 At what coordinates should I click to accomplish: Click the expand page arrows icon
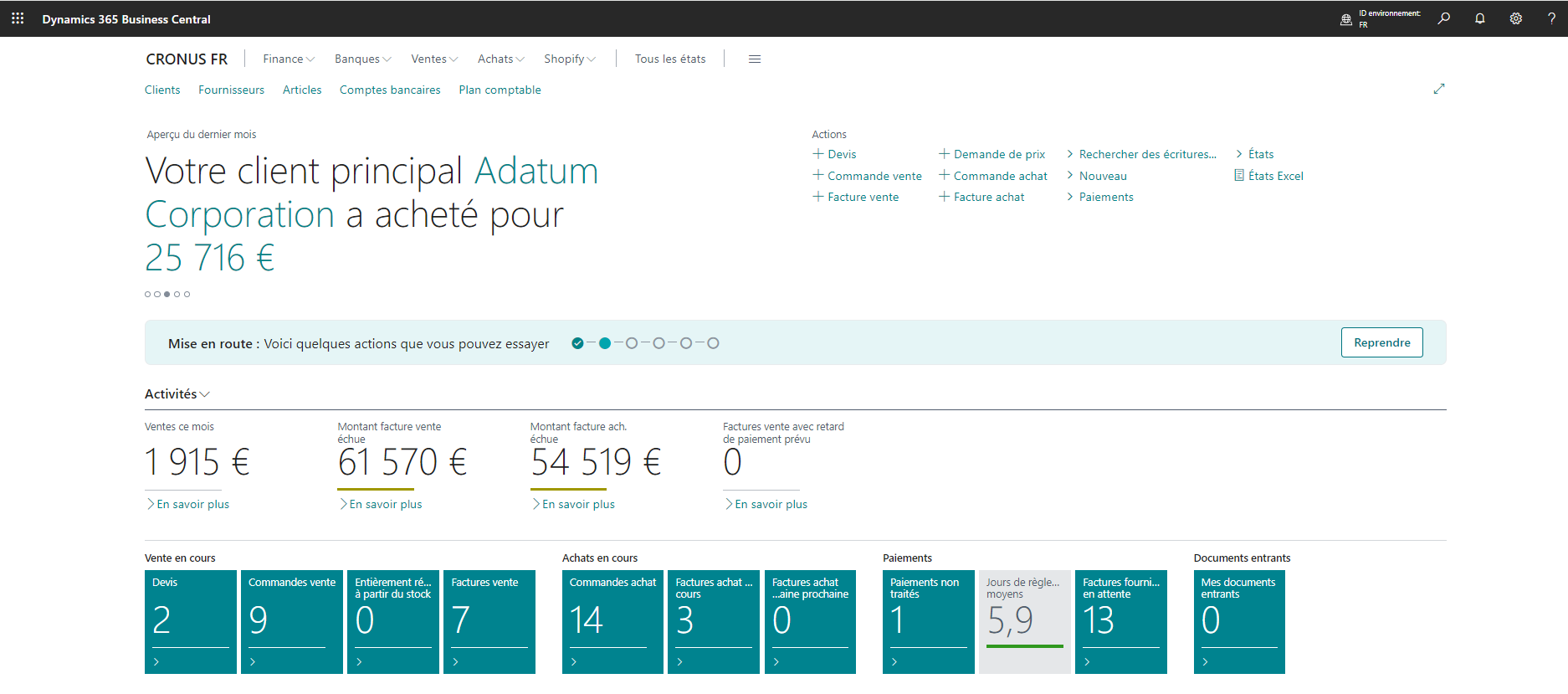1439,89
